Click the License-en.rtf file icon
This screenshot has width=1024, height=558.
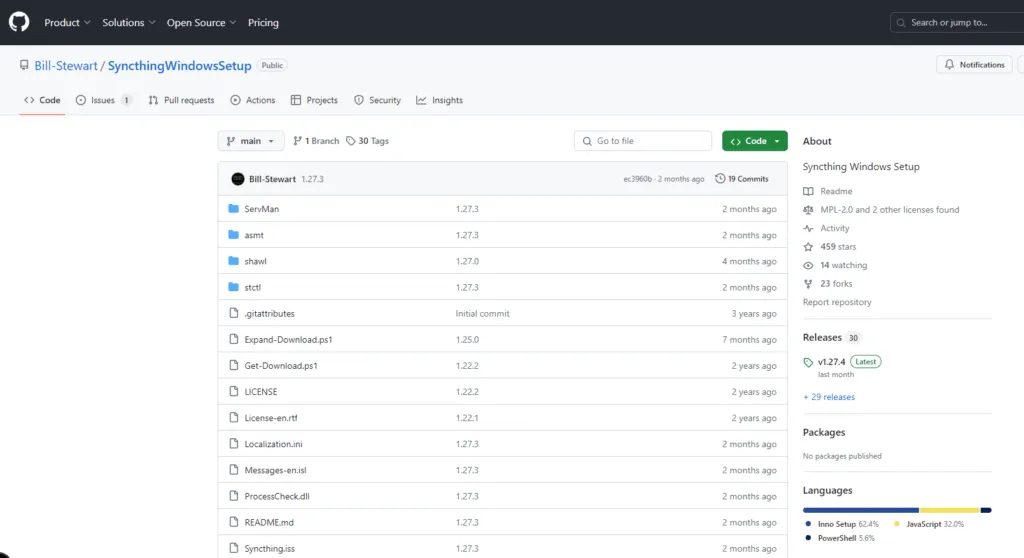tap(234, 418)
